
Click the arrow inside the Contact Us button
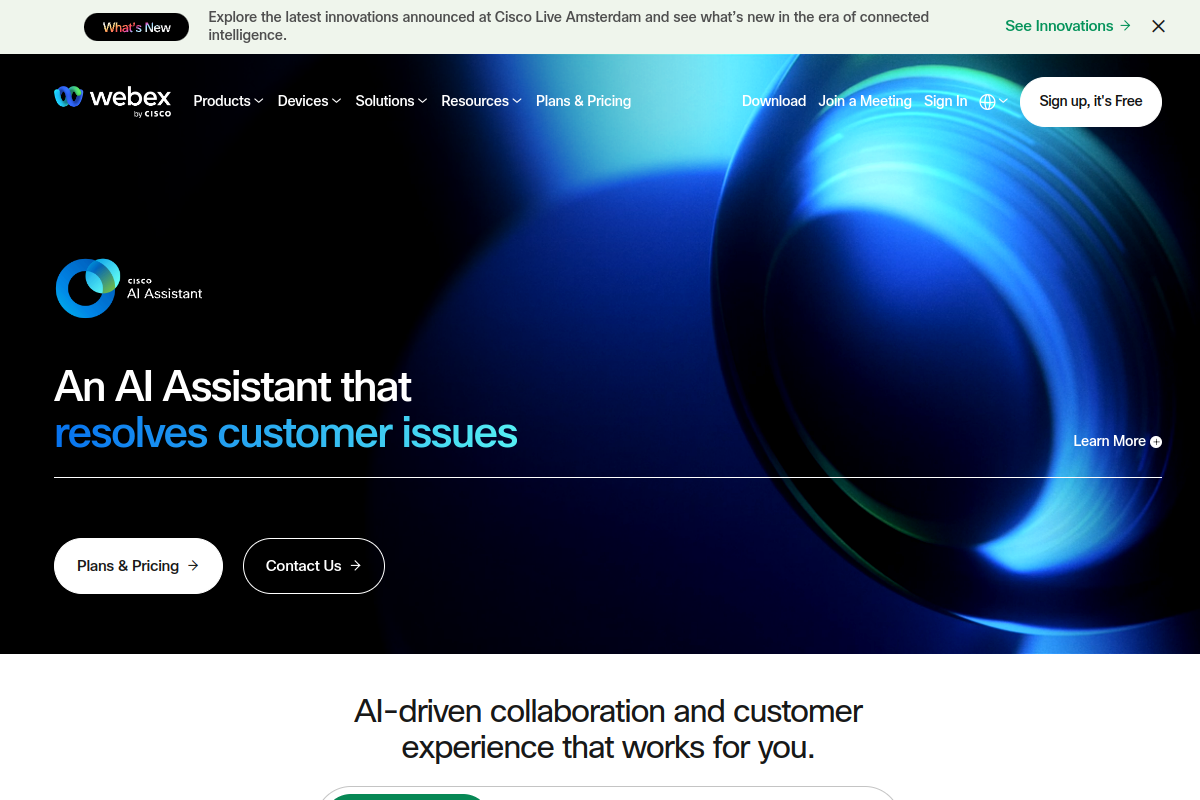point(358,566)
